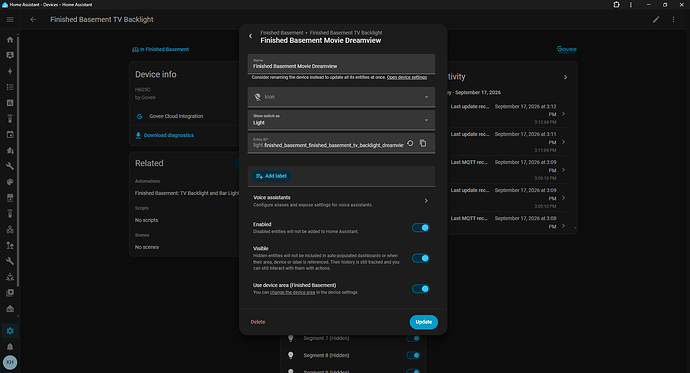Image resolution: width=690 pixels, height=373 pixels.
Task: Open the media play icon in sidebar
Action: [x=10, y=293]
